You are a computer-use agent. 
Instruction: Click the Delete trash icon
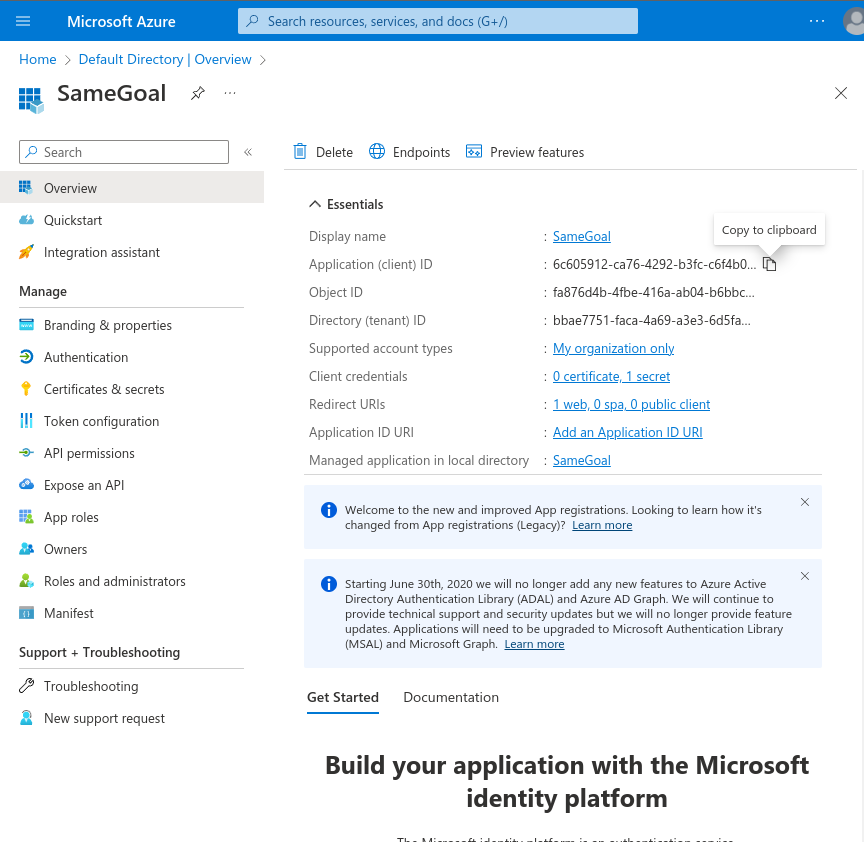click(x=300, y=152)
